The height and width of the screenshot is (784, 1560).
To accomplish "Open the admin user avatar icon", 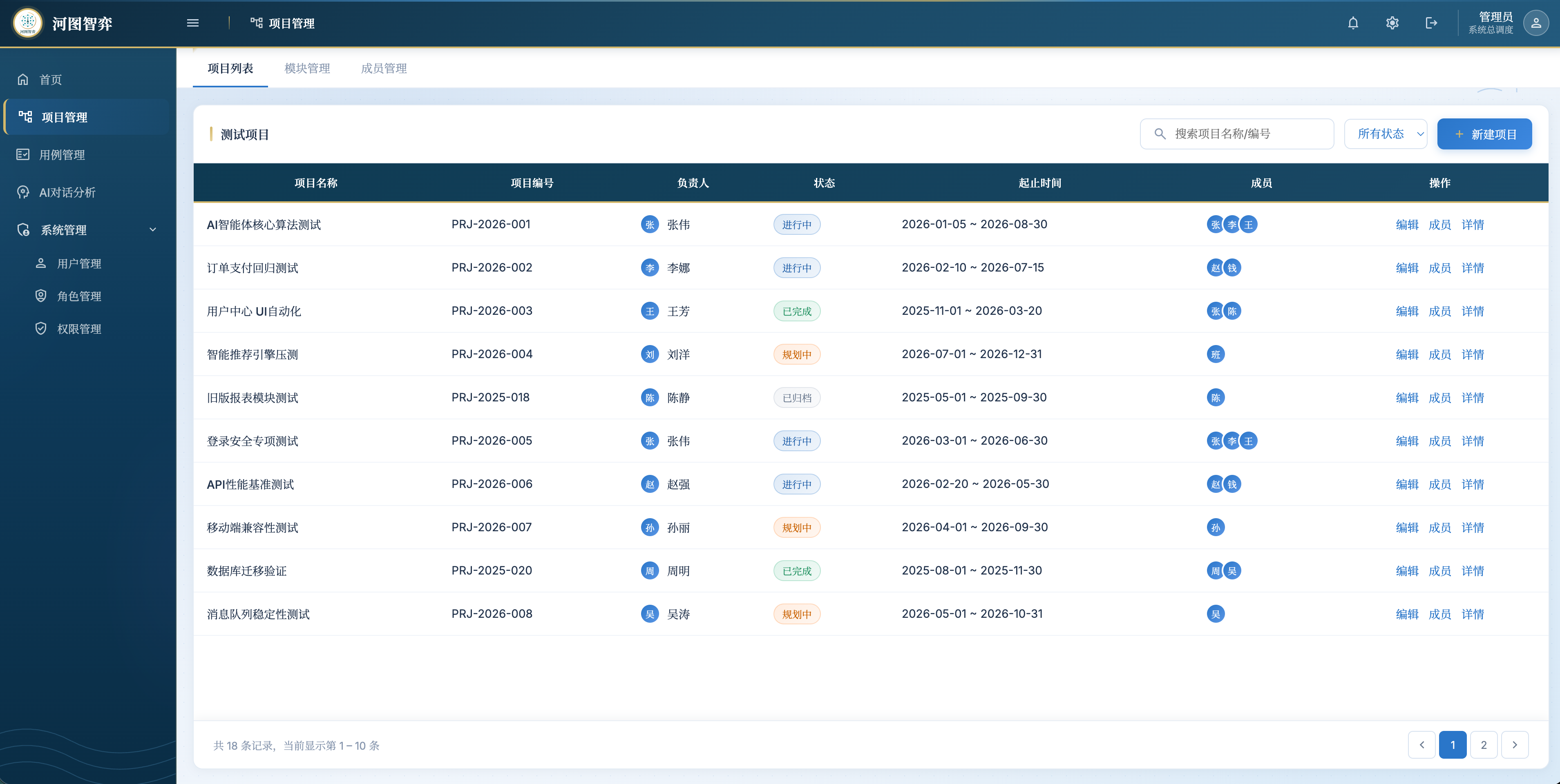I will coord(1536,23).
